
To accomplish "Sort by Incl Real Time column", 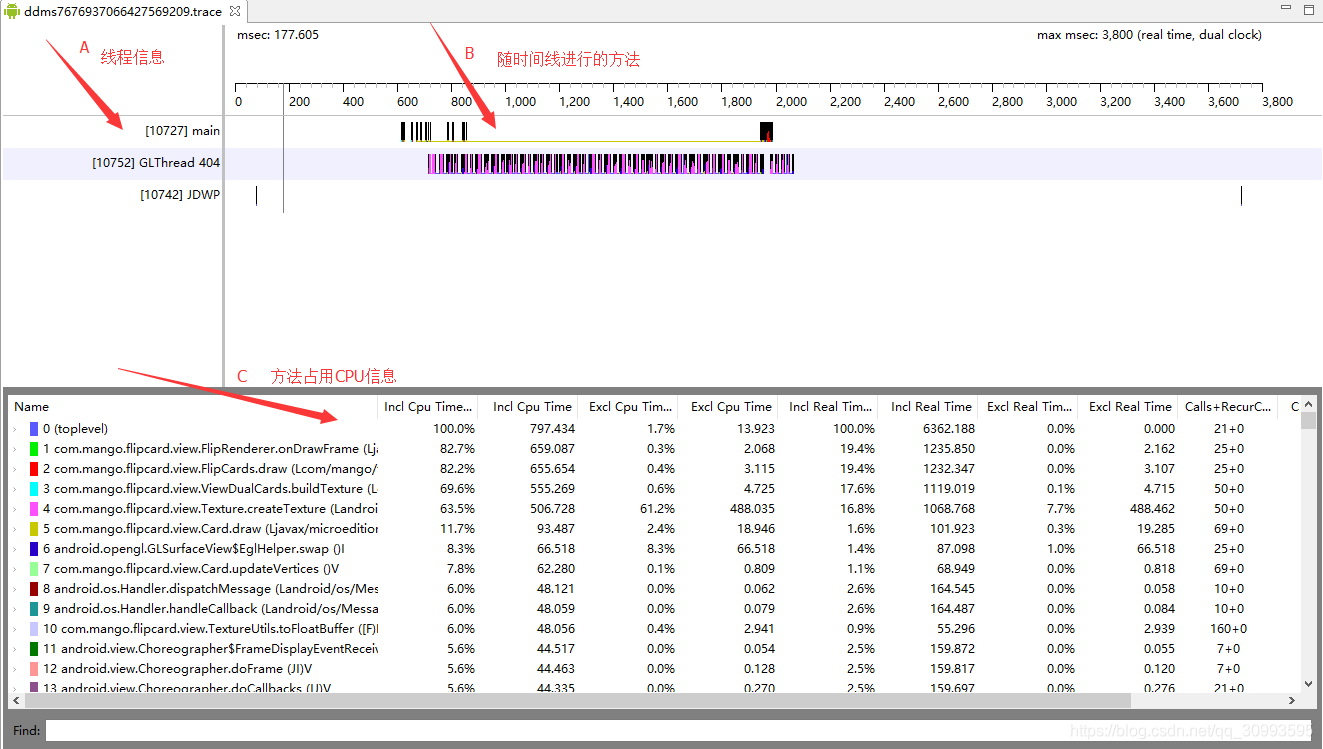I will click(928, 407).
